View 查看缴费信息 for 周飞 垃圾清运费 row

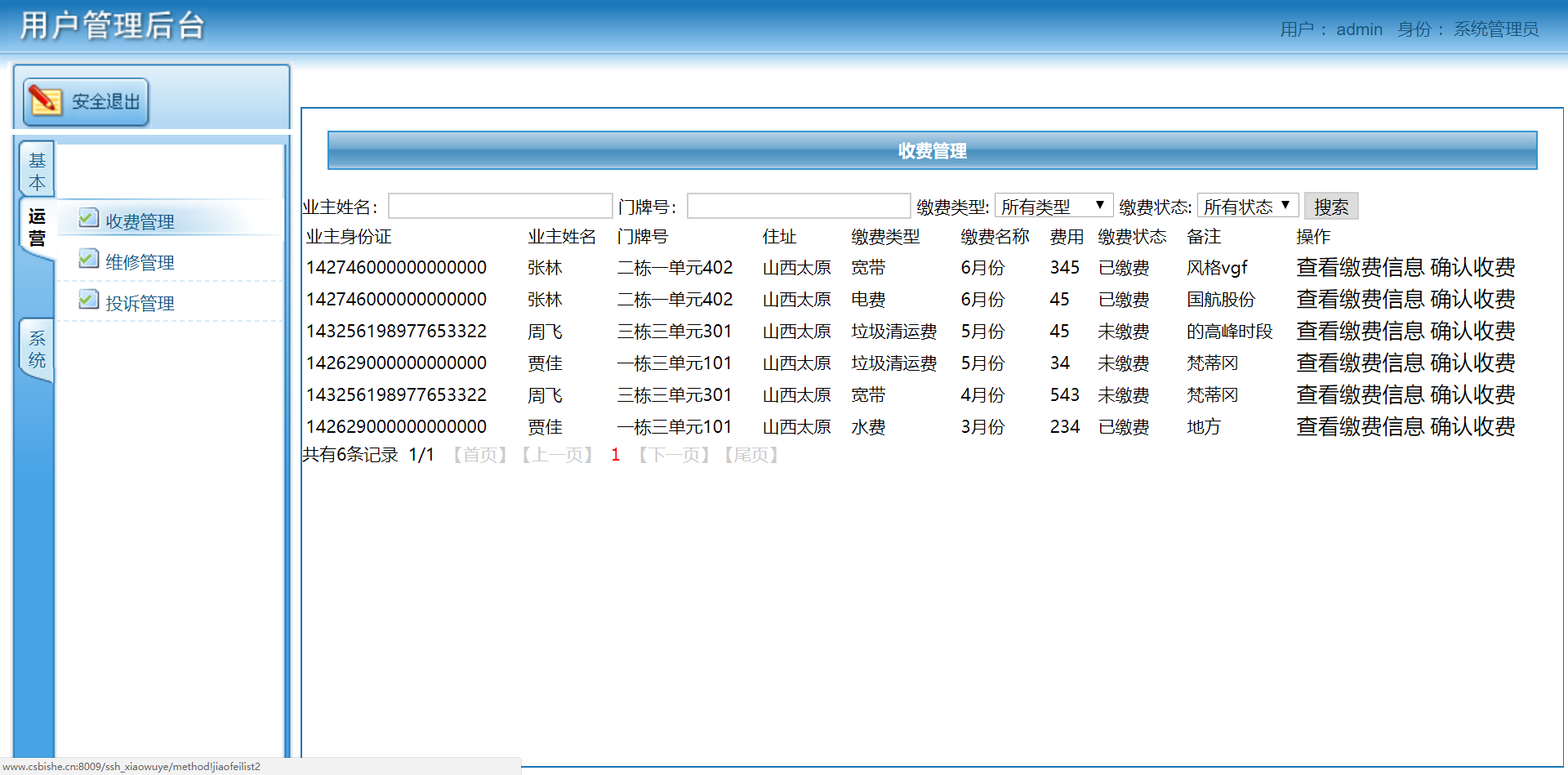pyautogui.click(x=1361, y=331)
